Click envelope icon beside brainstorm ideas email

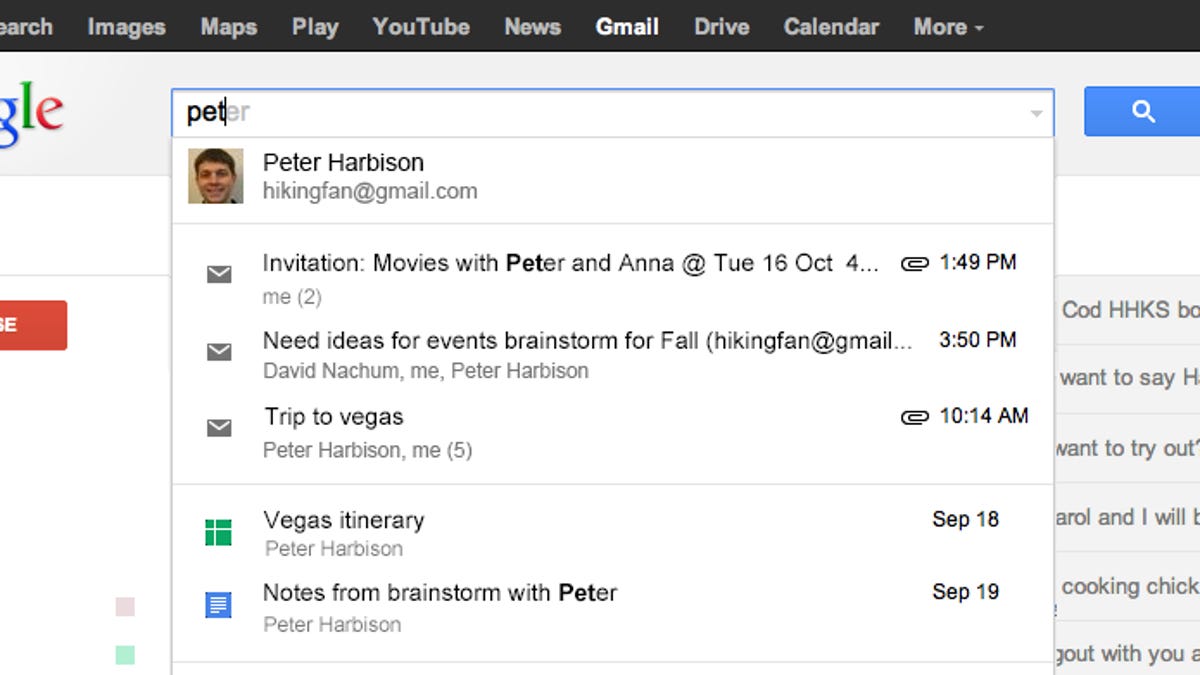[x=219, y=351]
